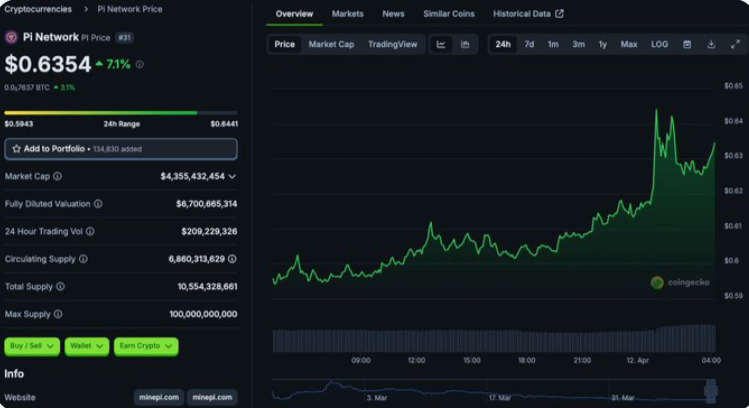
Task: Click the $4,355,432,454 market cap value
Action: click(x=193, y=176)
